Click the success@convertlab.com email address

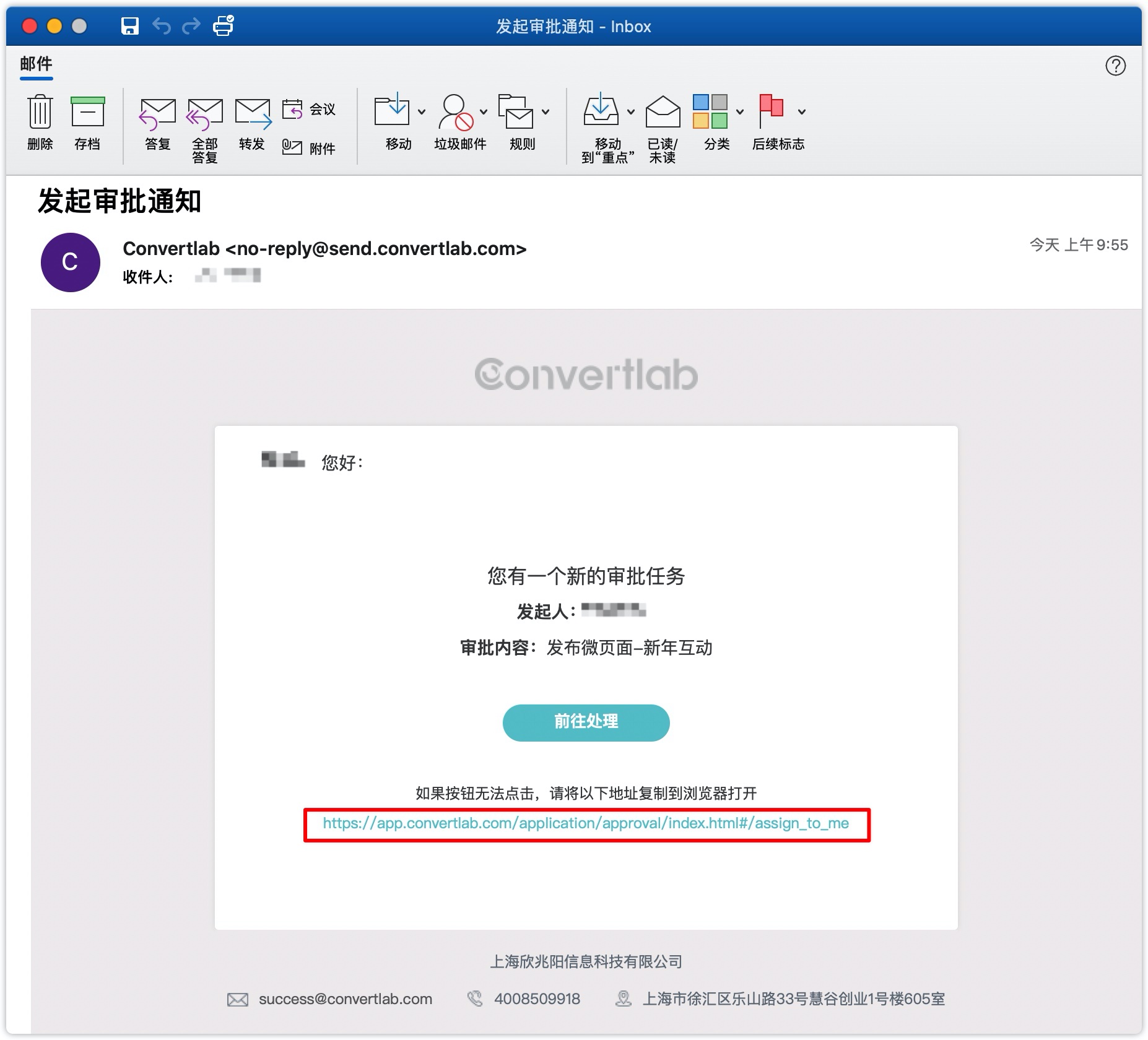tap(346, 999)
